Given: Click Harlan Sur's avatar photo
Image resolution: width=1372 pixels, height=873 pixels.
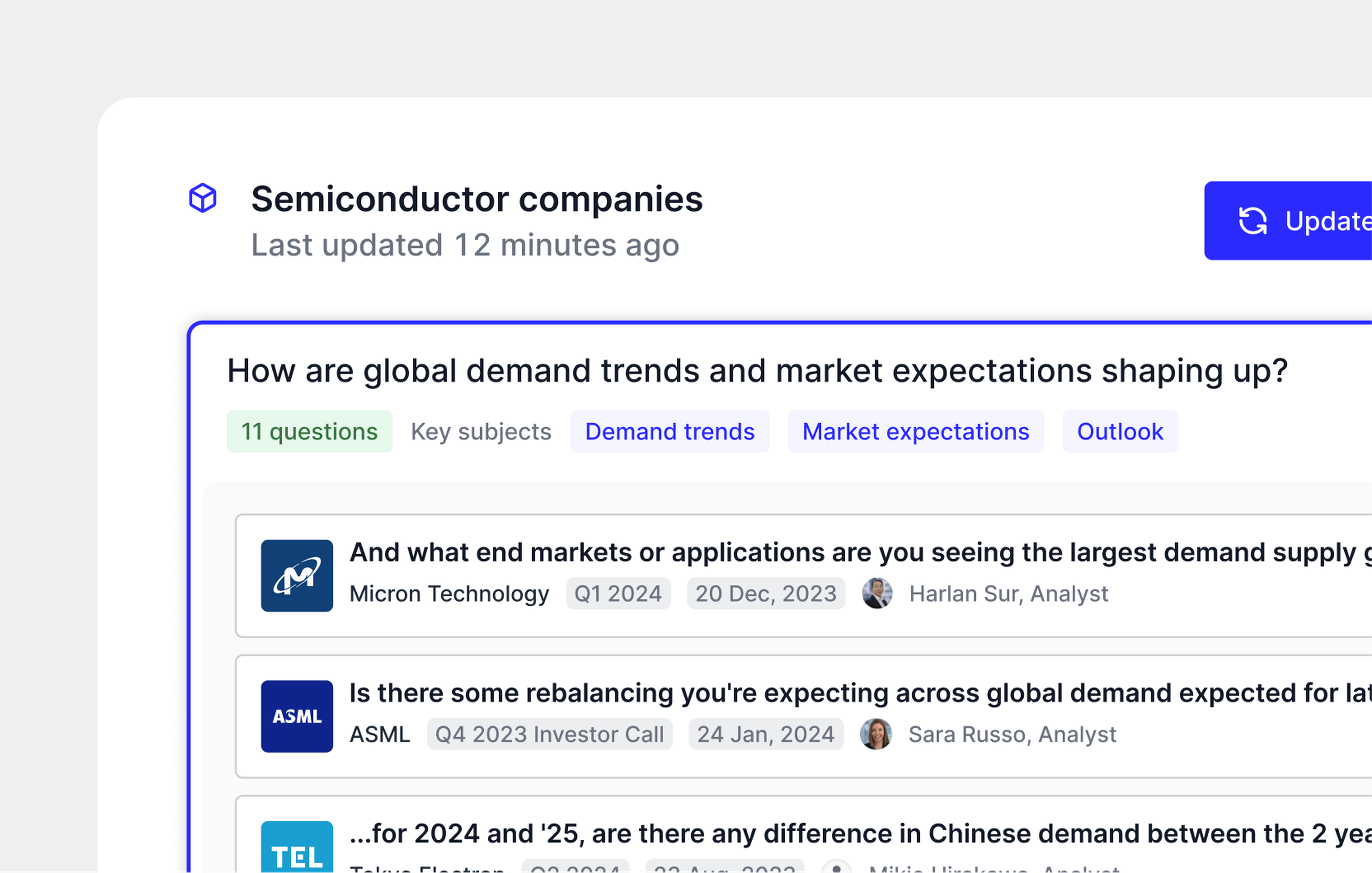Looking at the screenshot, I should coord(877,593).
